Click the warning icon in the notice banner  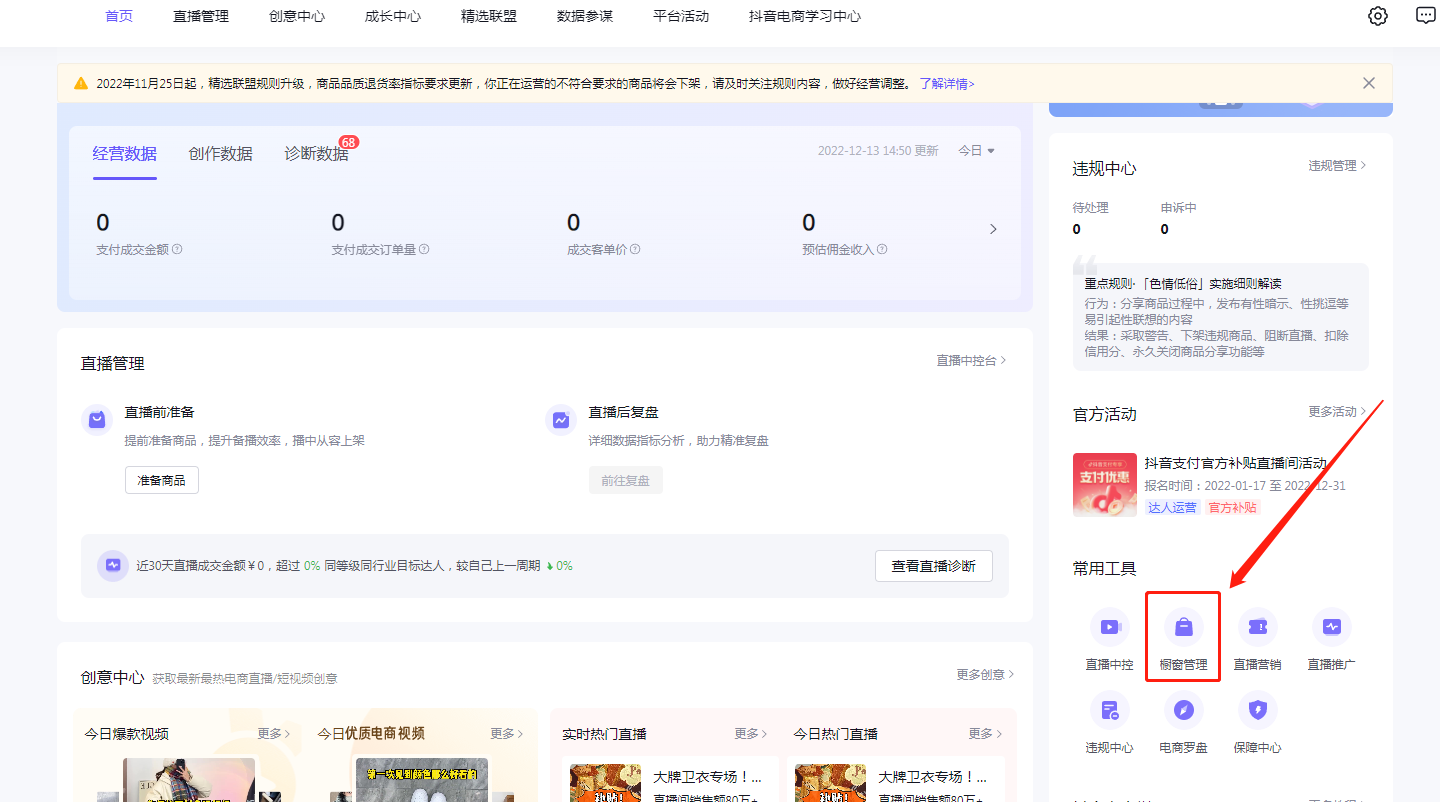click(81, 83)
